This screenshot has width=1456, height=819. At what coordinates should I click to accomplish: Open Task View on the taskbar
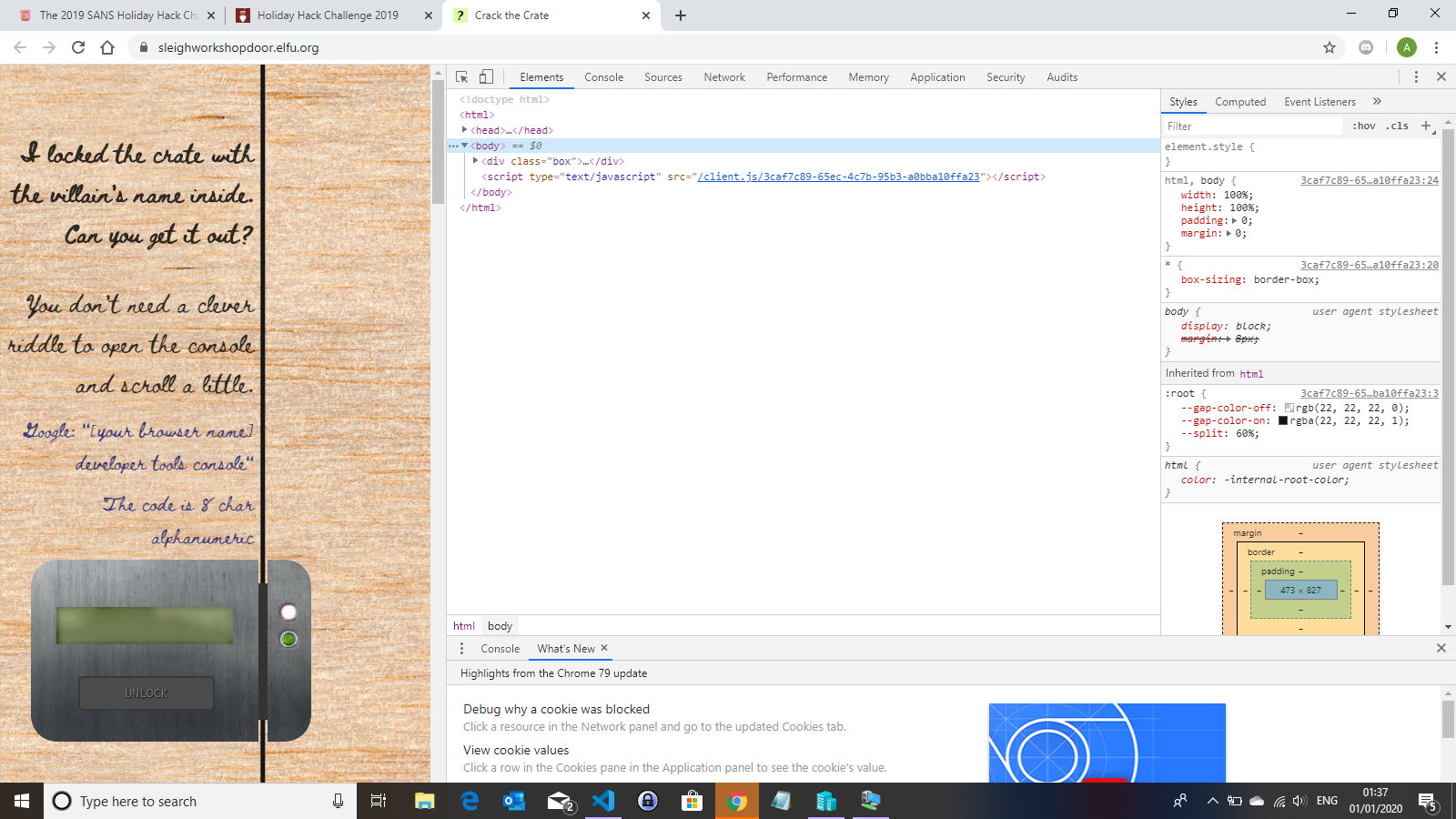coord(379,801)
